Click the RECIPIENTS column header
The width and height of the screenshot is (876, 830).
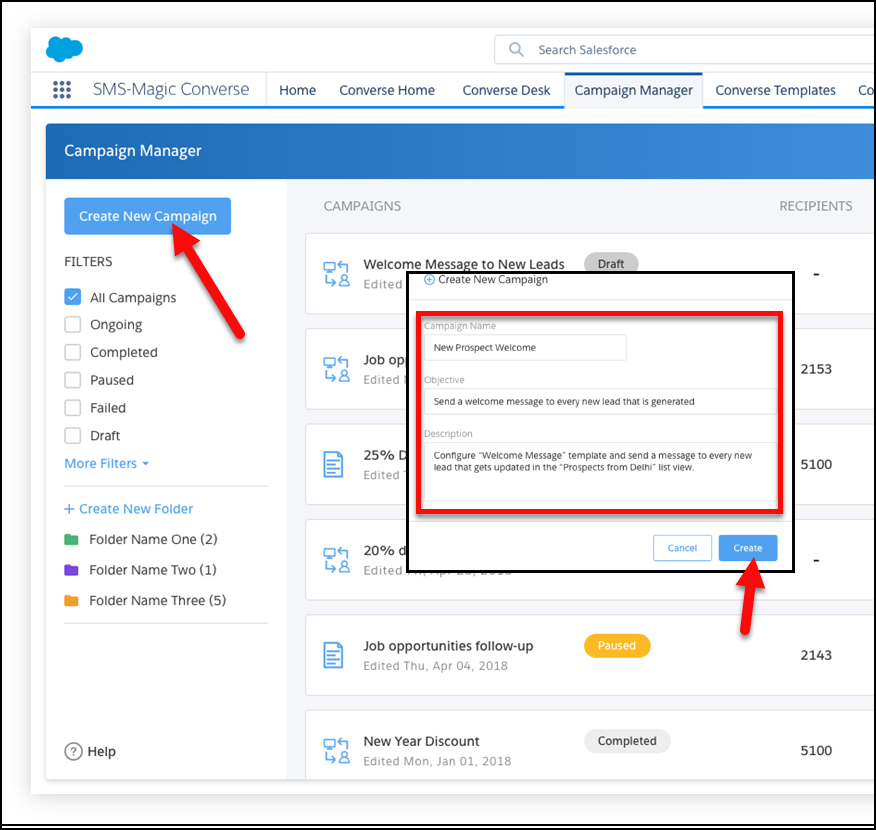tap(815, 206)
